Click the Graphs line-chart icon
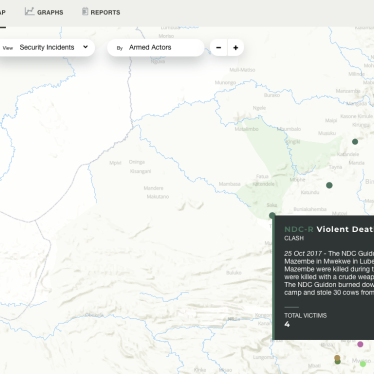The width and height of the screenshot is (374, 374). [29, 11]
